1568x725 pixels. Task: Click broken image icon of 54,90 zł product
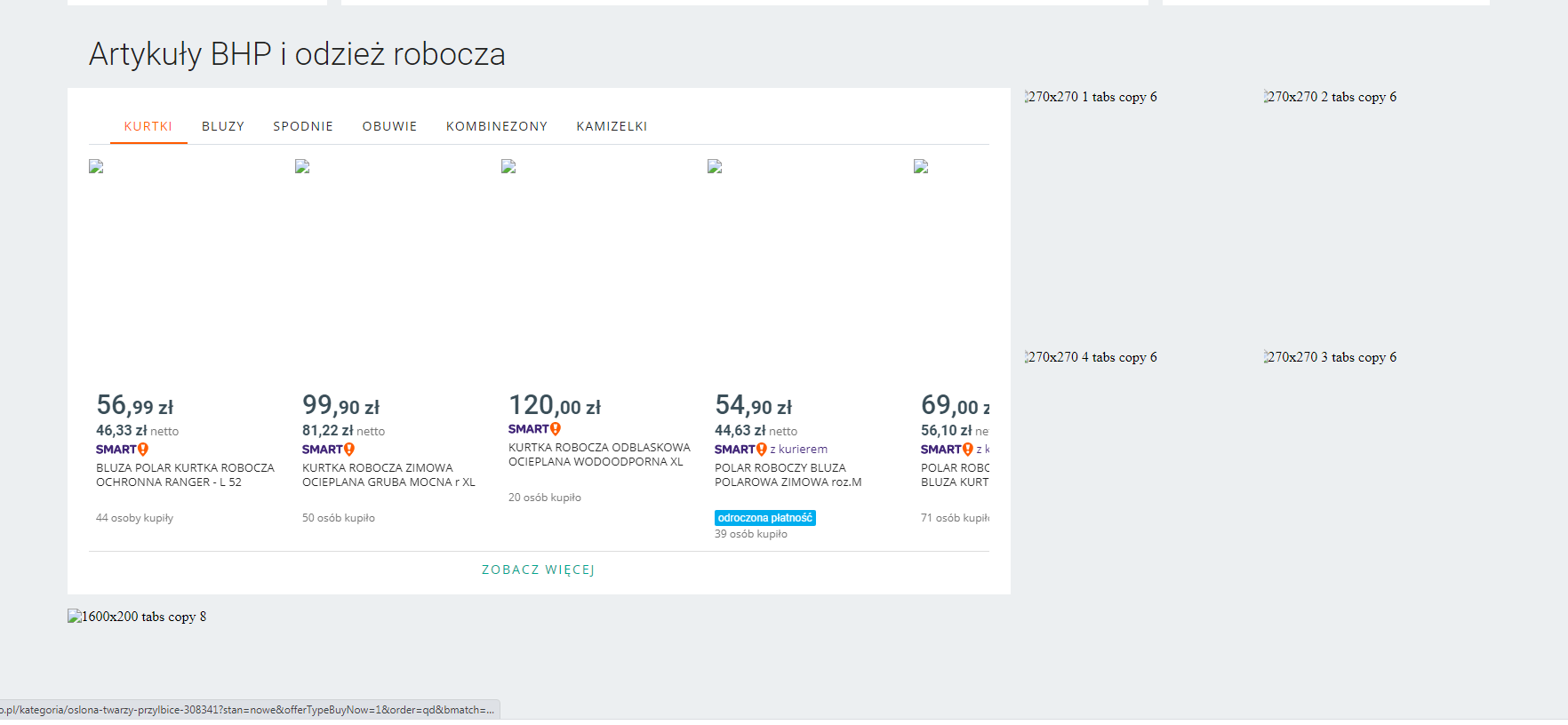pyautogui.click(x=716, y=167)
